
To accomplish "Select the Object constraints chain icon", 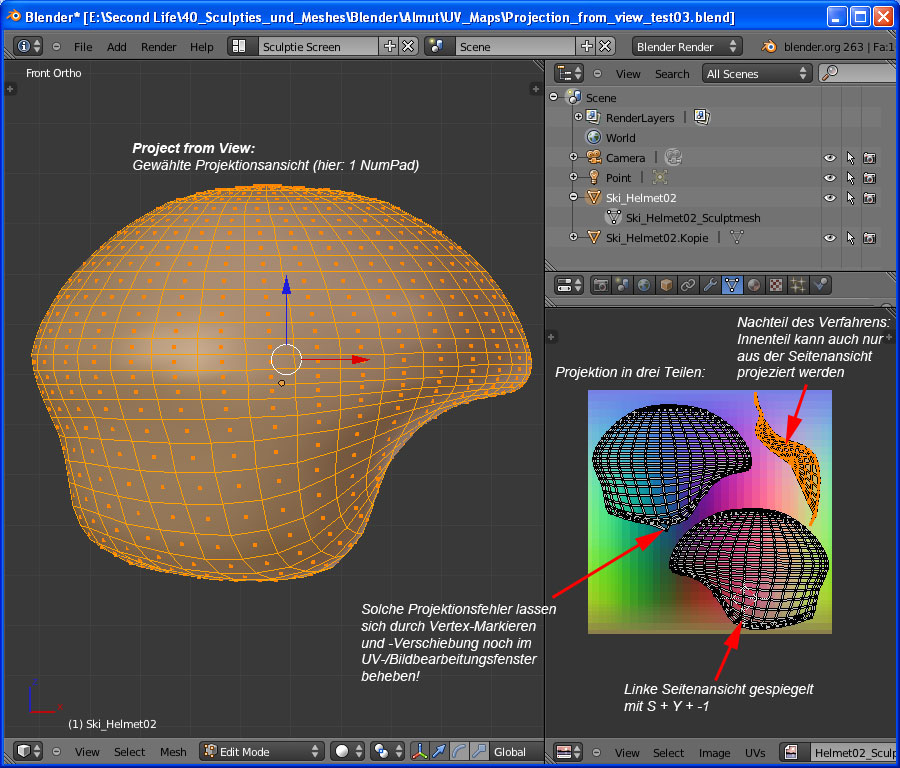I will pos(687,285).
